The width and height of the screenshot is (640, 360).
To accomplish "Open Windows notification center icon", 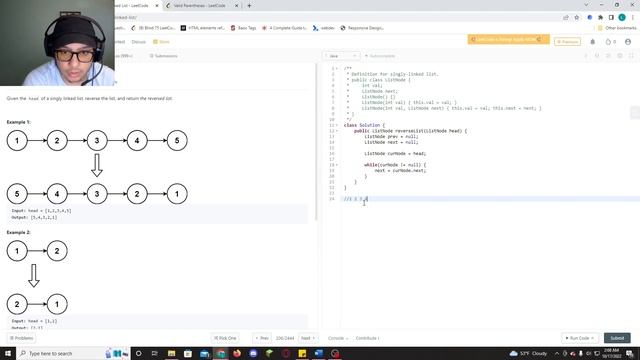I will (x=630, y=353).
